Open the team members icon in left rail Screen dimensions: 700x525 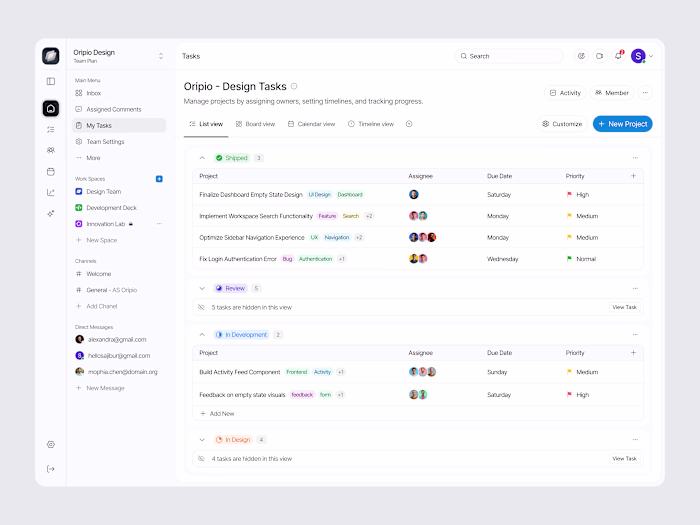51,150
